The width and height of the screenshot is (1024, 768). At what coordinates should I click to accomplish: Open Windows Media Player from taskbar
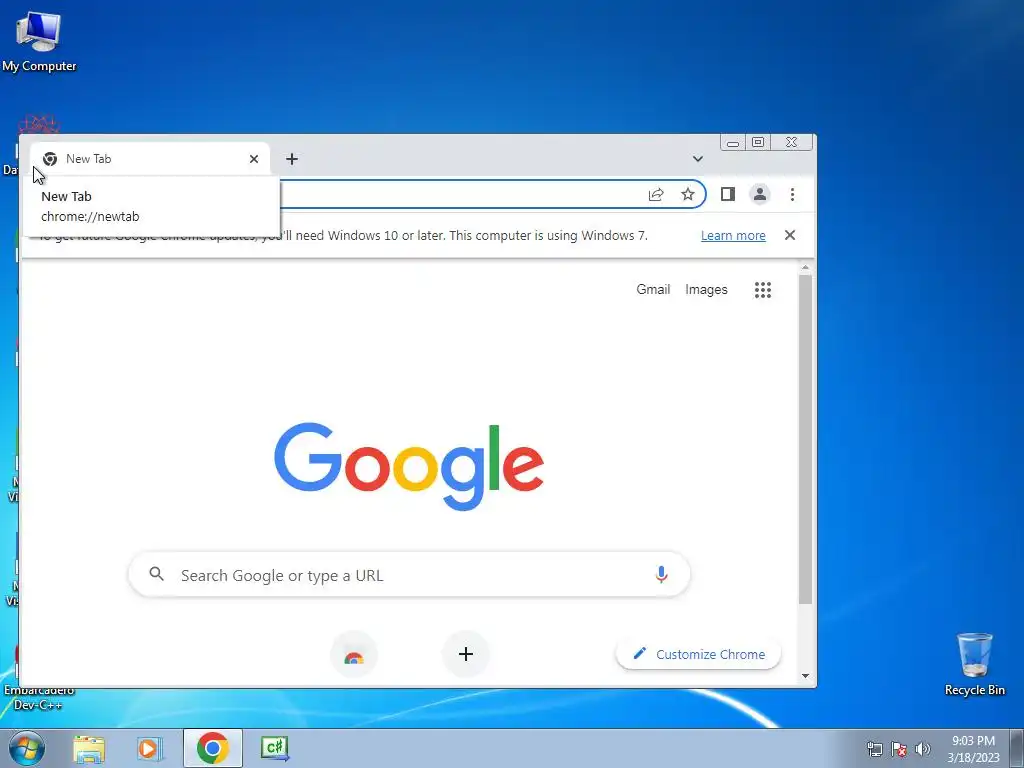tap(149, 748)
